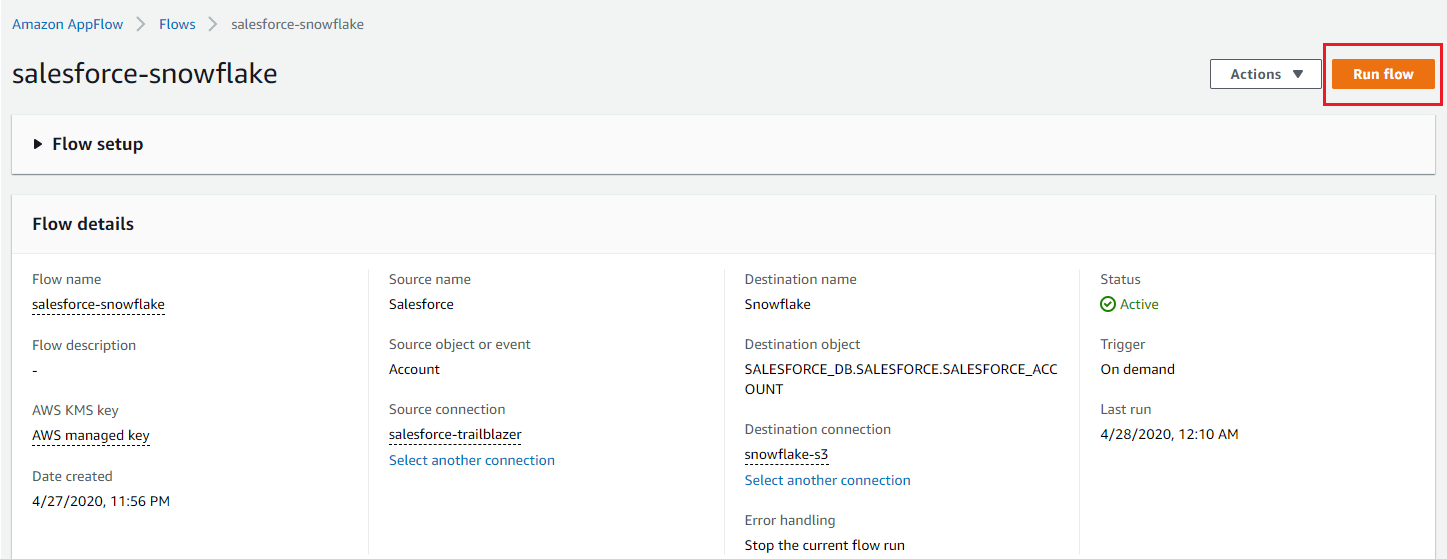This screenshot has width=1447, height=559.
Task: Select another connection under Source connection
Action: 472,460
